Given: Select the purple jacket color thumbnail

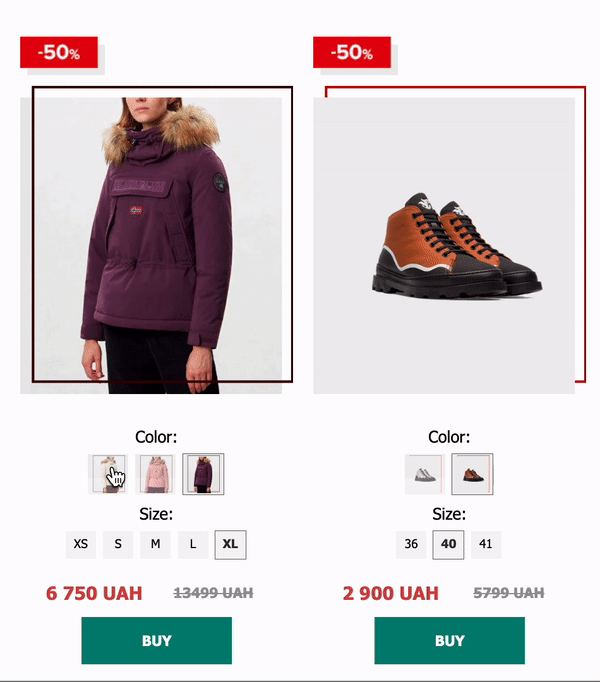Looking at the screenshot, I should (204, 474).
